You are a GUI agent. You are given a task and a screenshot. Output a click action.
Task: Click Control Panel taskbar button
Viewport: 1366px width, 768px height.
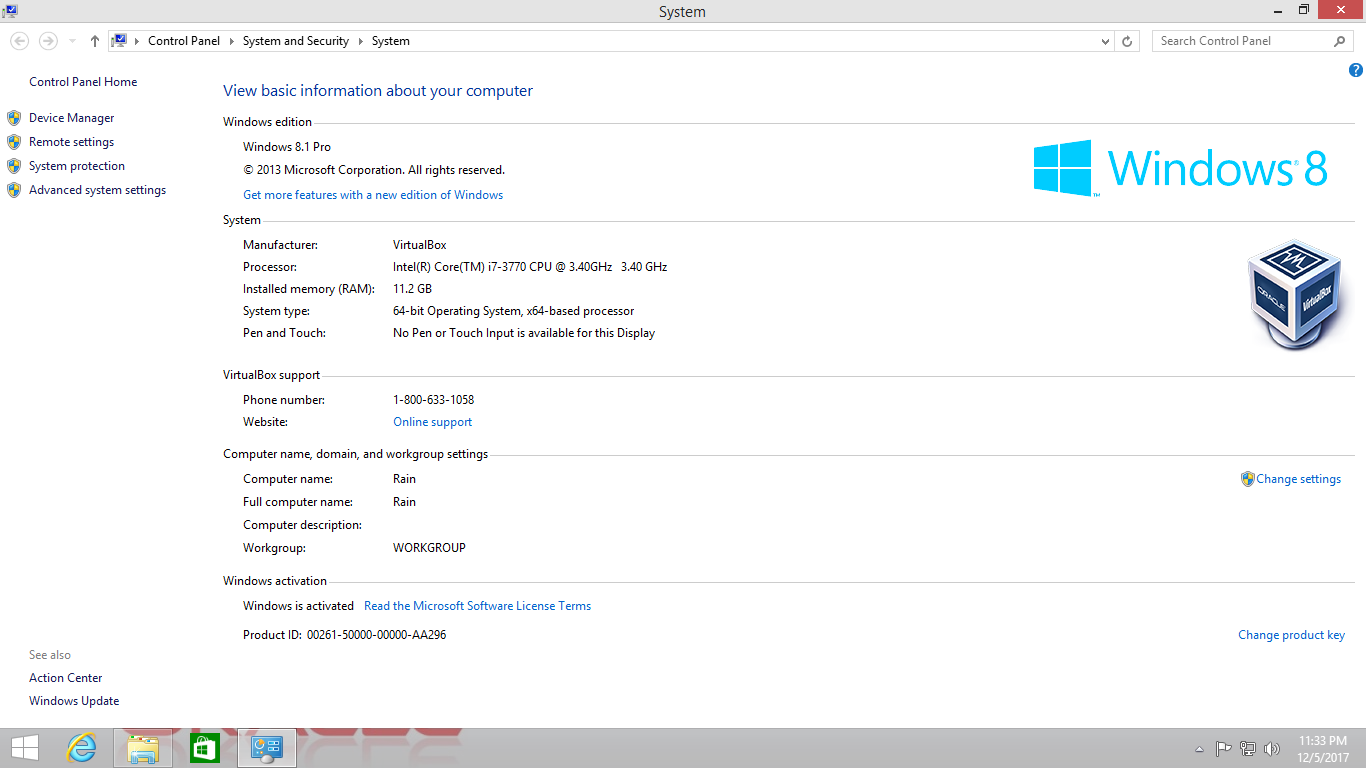[x=267, y=748]
